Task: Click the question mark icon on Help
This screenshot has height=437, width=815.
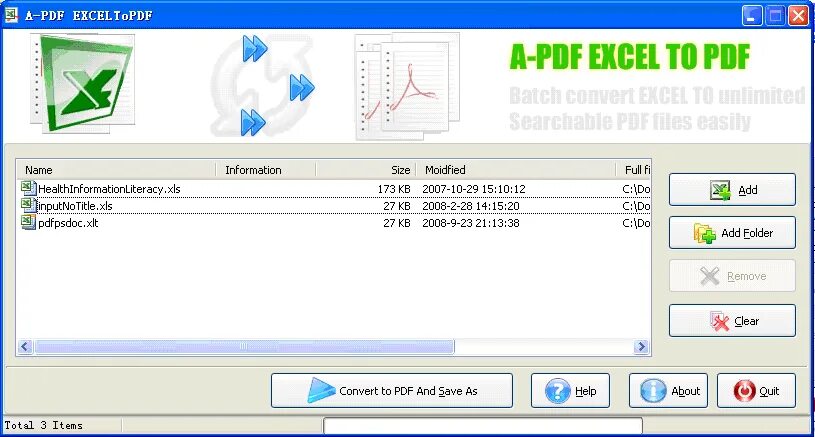Action: (557, 391)
